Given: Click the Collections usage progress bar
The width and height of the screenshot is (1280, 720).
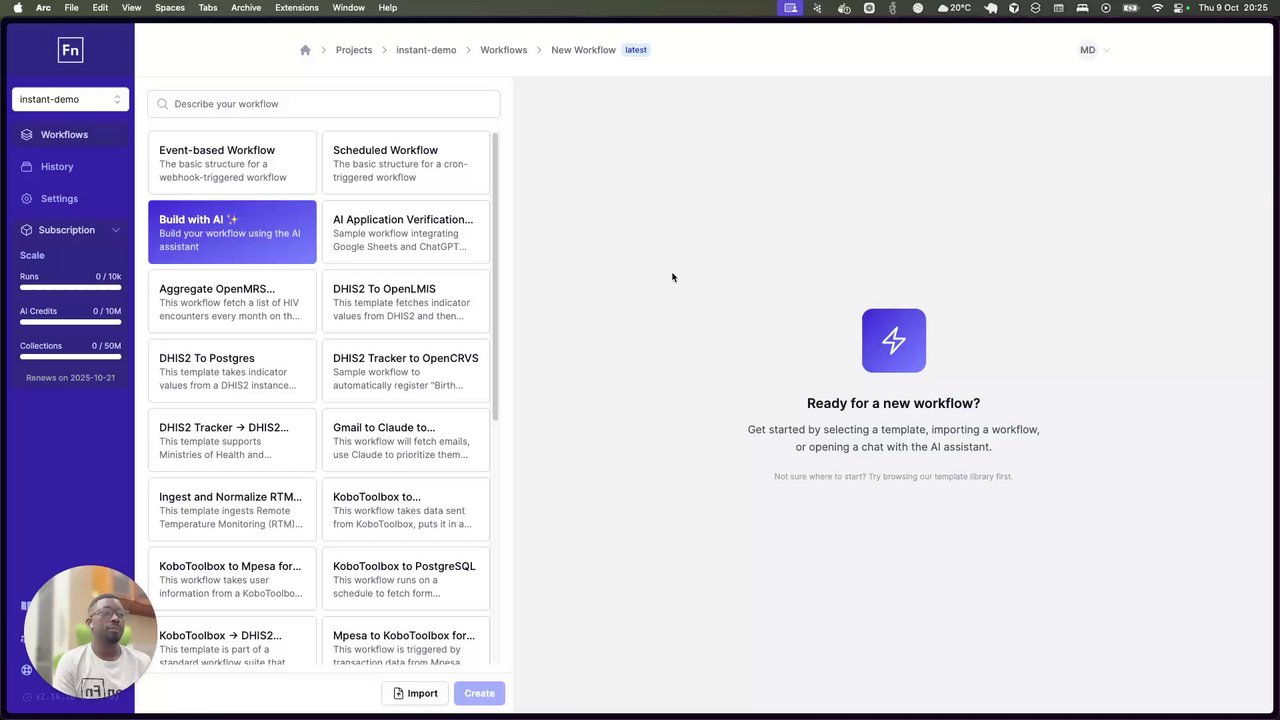Looking at the screenshot, I should (x=70, y=357).
